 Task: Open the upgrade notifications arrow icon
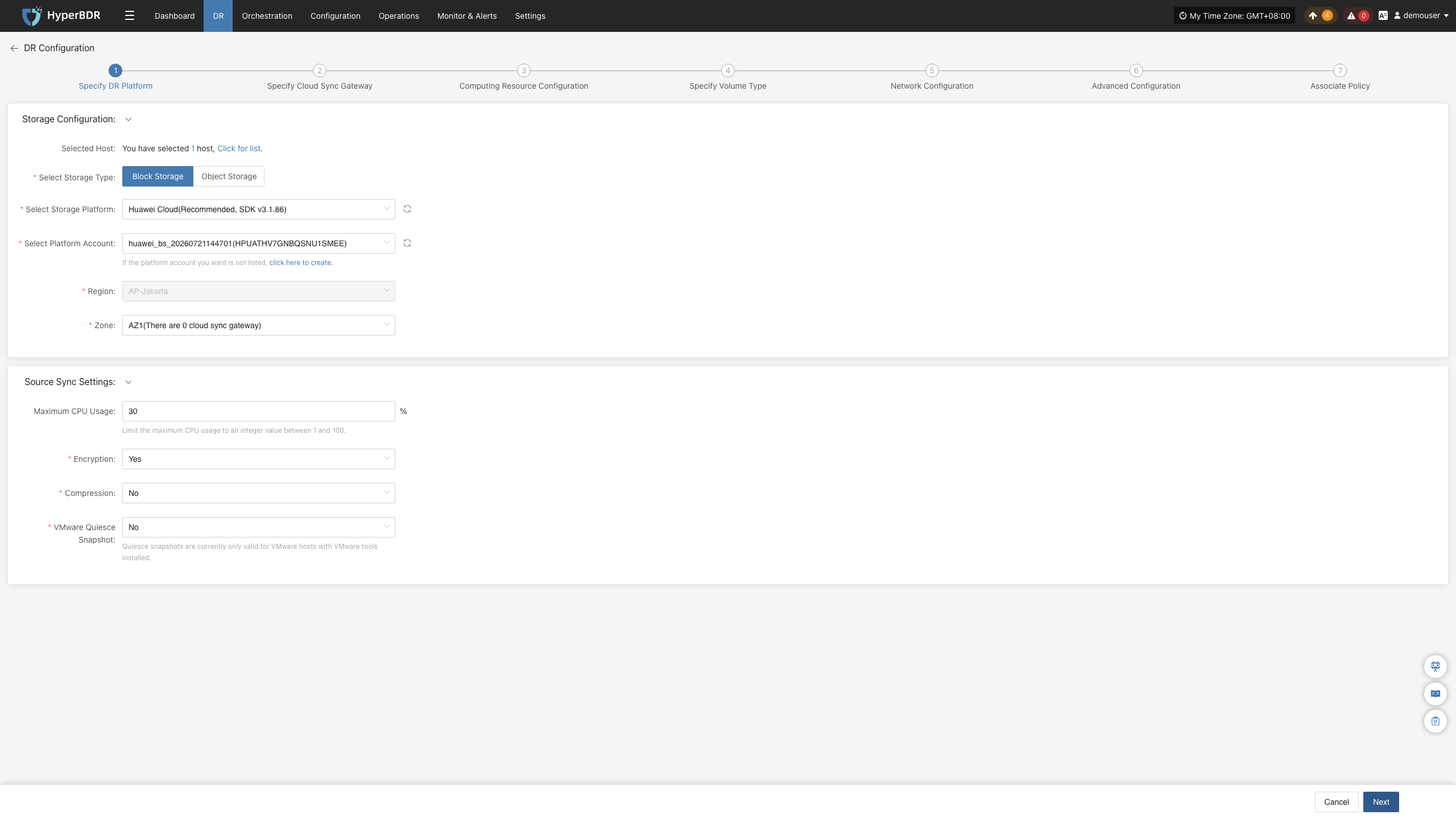pyautogui.click(x=1313, y=16)
